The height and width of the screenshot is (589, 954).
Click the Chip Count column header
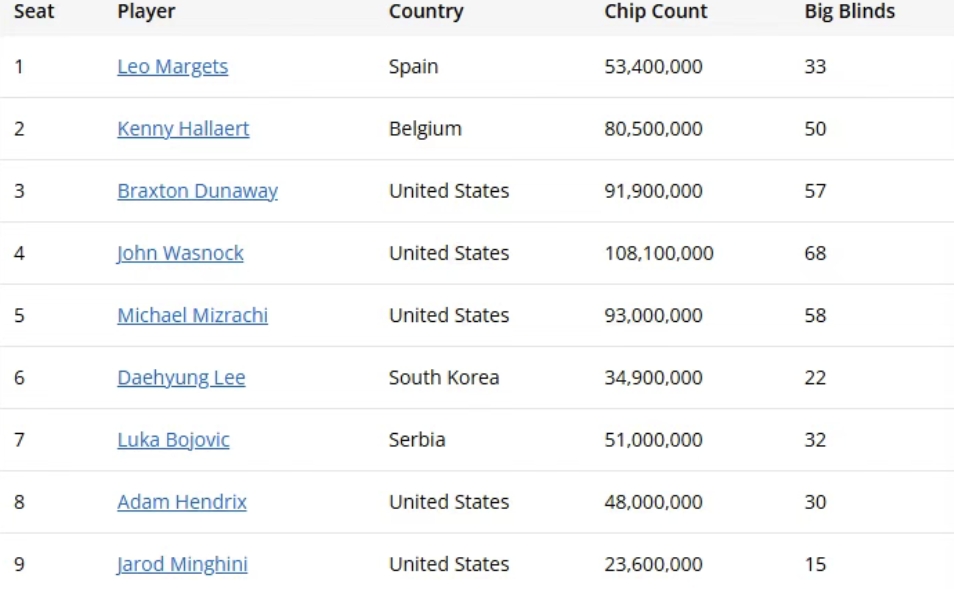pyautogui.click(x=655, y=11)
